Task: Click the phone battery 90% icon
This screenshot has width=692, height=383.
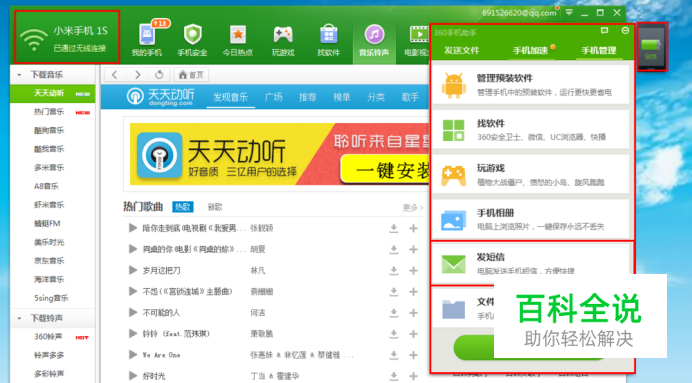Action: point(651,47)
